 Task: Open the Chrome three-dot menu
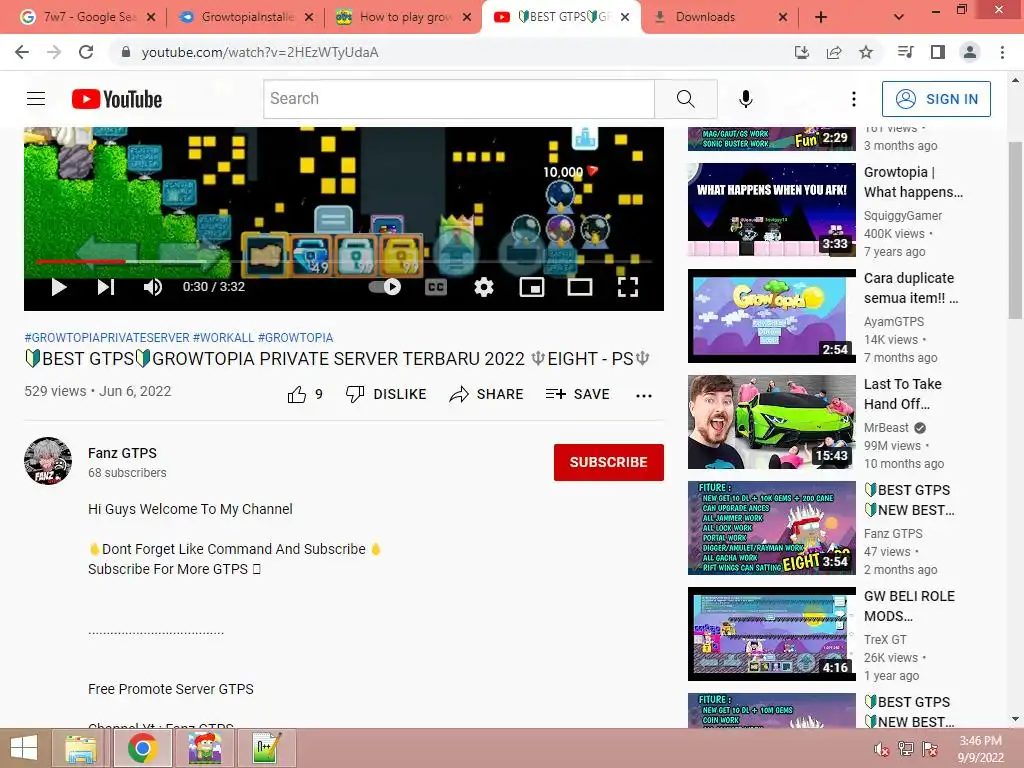(x=1002, y=52)
